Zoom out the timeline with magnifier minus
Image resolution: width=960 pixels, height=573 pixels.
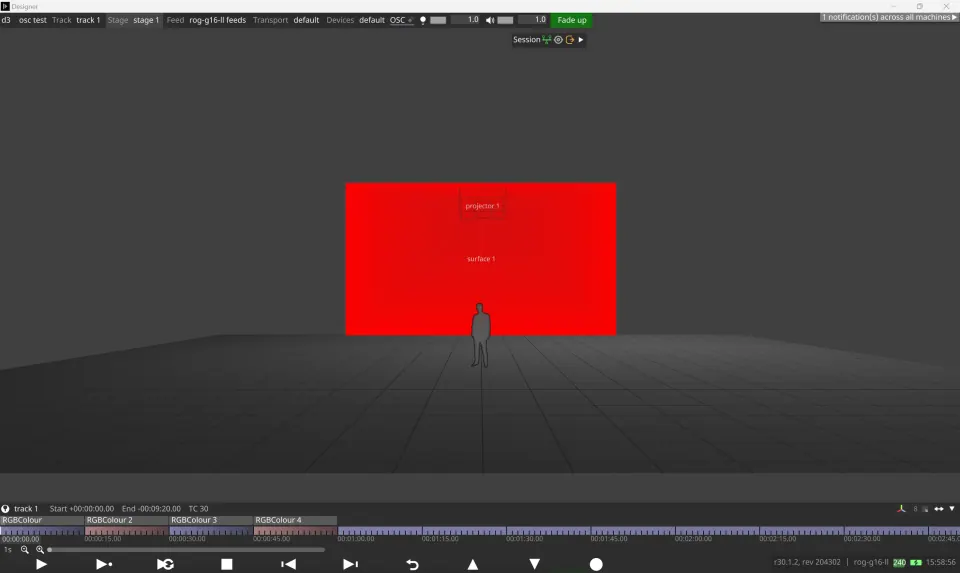(x=24, y=550)
